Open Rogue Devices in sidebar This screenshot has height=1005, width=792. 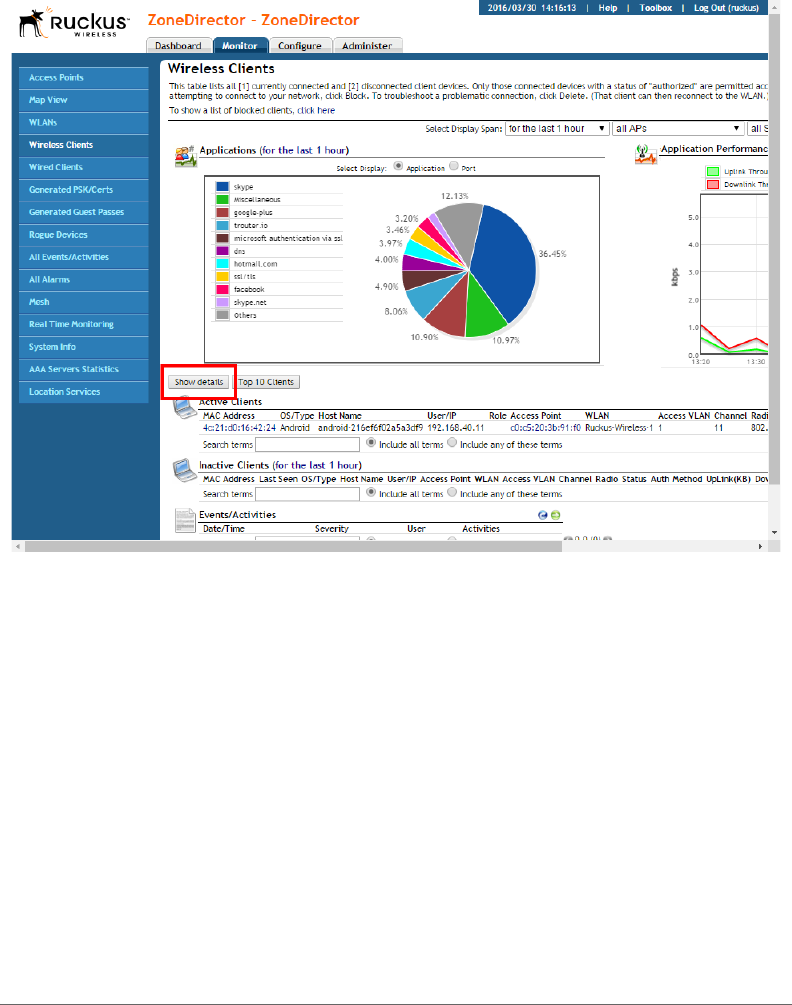tap(84, 235)
